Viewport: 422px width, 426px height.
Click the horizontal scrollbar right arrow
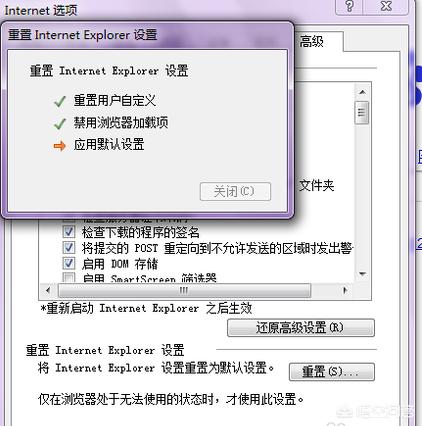pos(345,290)
